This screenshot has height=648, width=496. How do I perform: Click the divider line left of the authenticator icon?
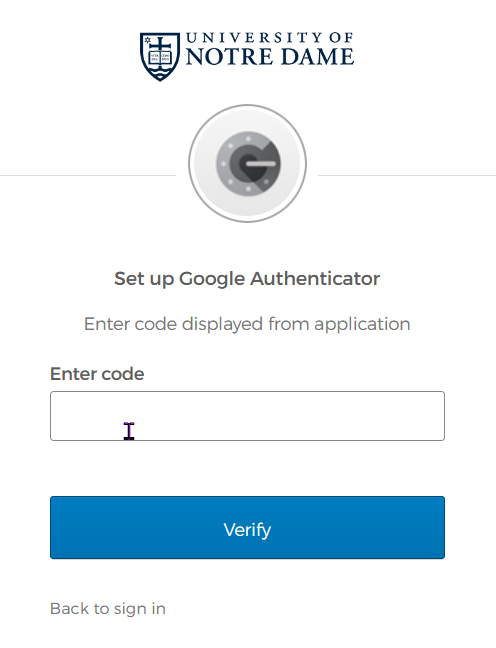88,176
